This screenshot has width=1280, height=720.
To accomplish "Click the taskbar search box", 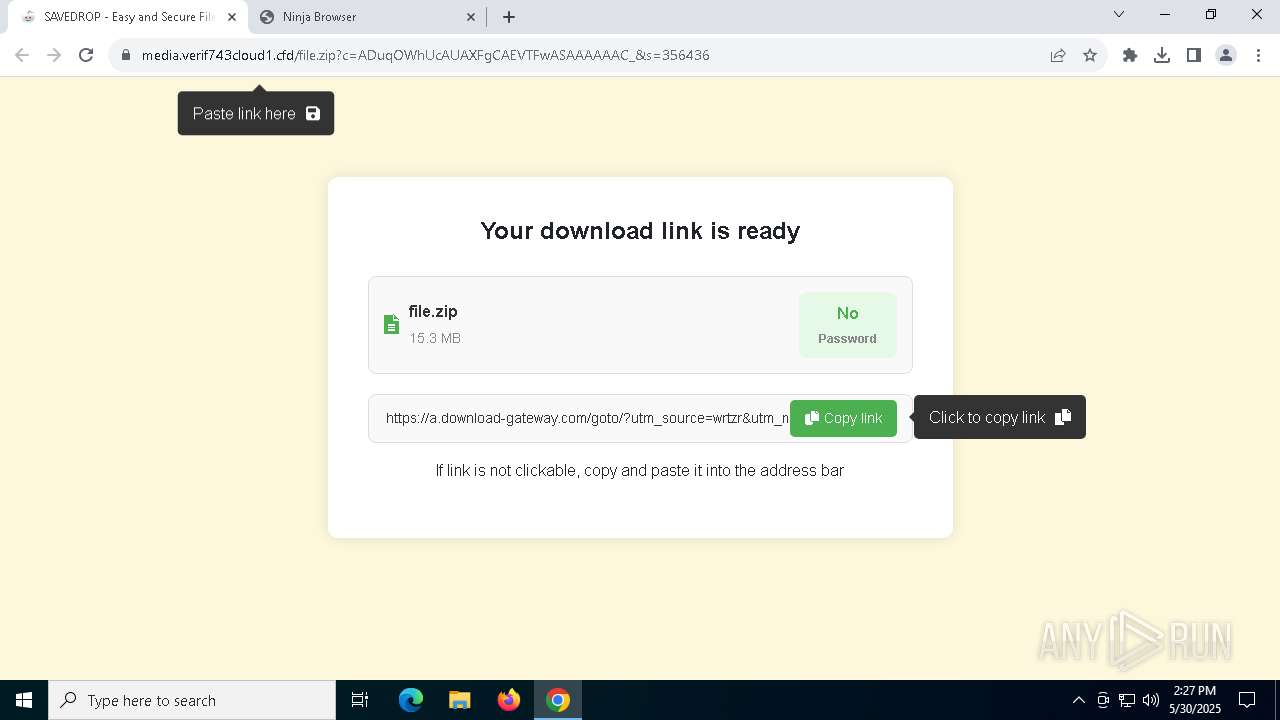I will pyautogui.click(x=192, y=700).
